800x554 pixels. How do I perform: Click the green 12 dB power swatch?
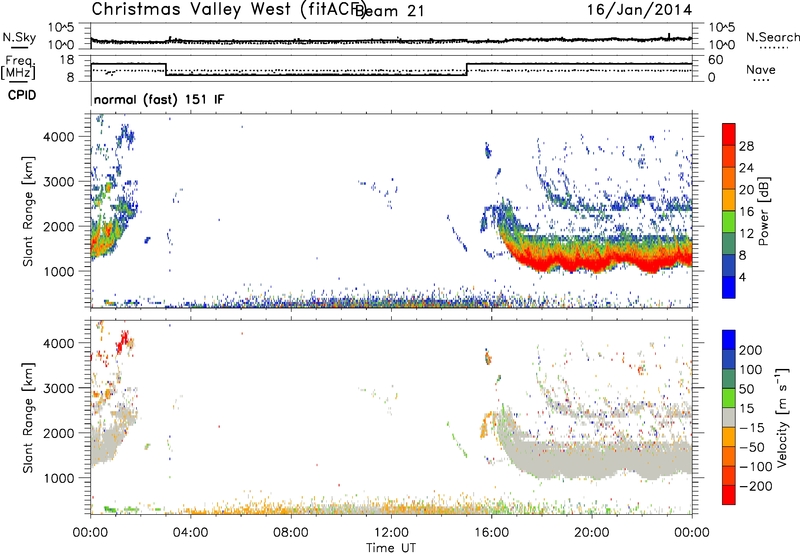tap(729, 222)
